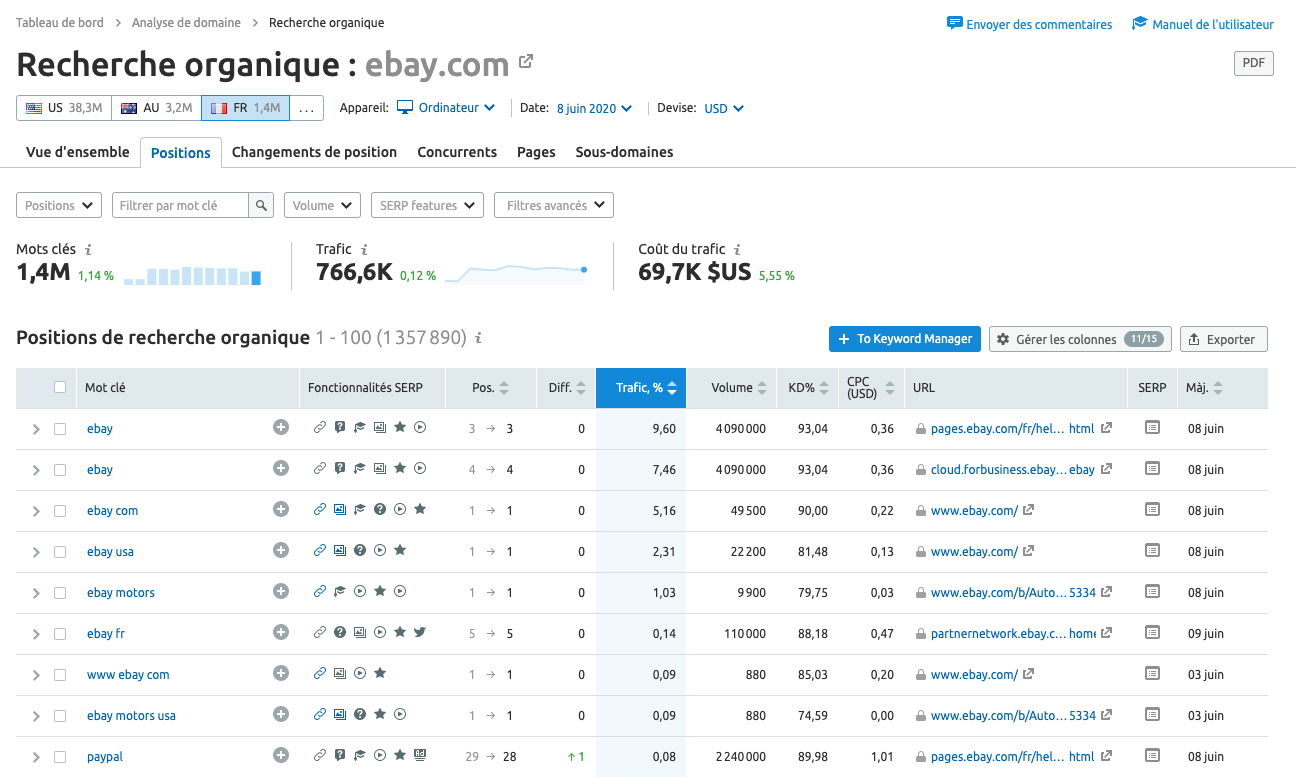Viewport: 1296px width, 777px height.
Task: Open ebay.com external link icon in title
Action: pos(526,62)
